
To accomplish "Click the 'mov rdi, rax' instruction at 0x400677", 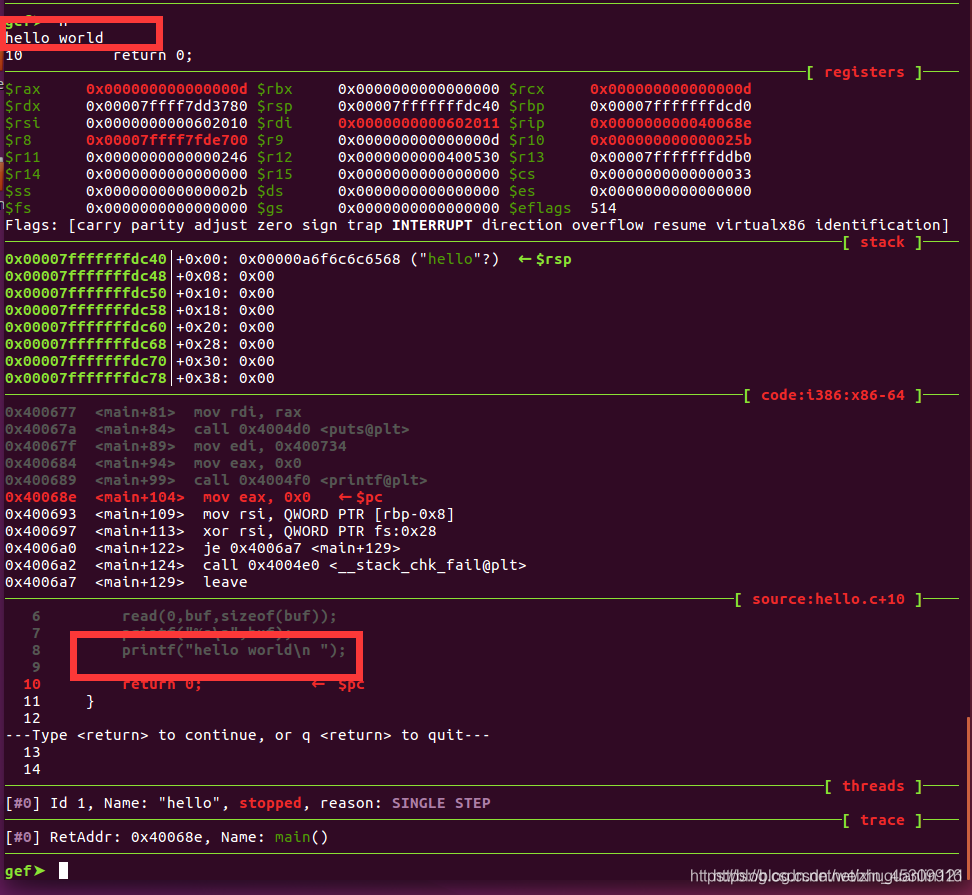I will click(247, 412).
